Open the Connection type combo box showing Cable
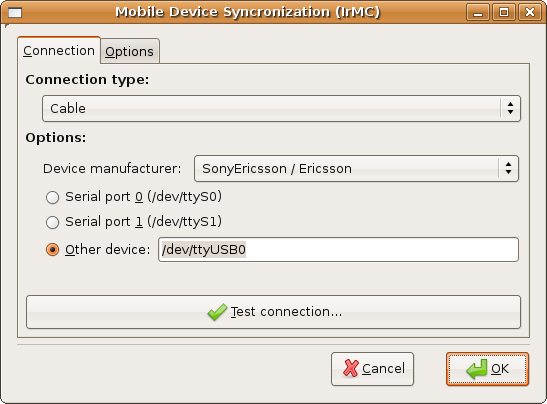The width and height of the screenshot is (547, 404). [x=281, y=109]
